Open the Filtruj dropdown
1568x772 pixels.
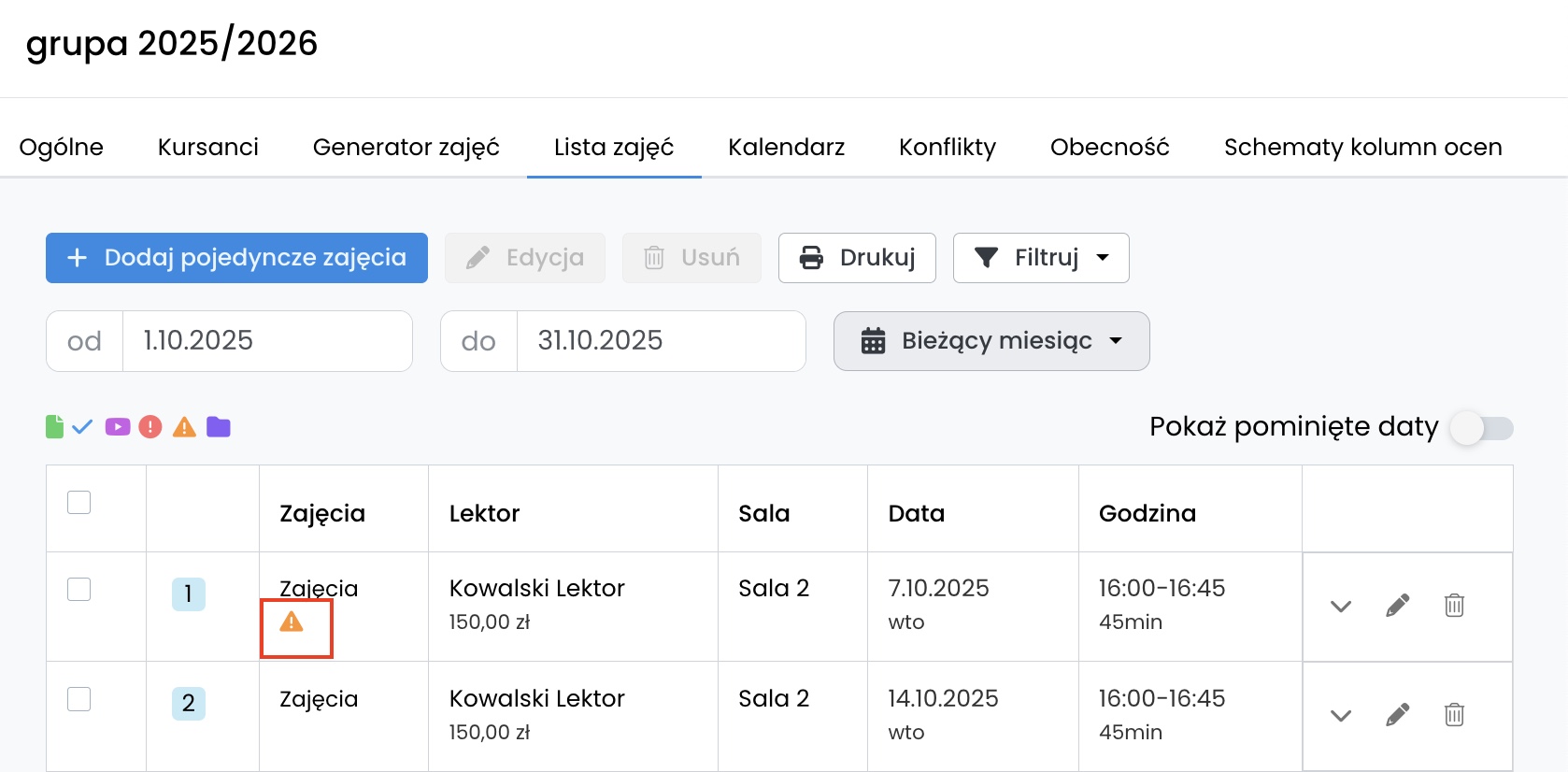[1041, 258]
